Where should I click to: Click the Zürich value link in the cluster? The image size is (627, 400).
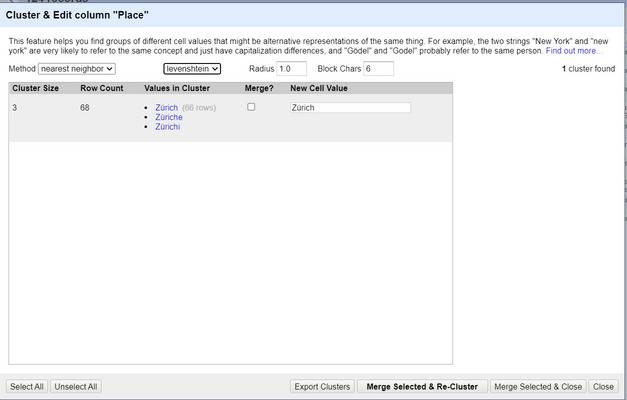[x=167, y=108]
